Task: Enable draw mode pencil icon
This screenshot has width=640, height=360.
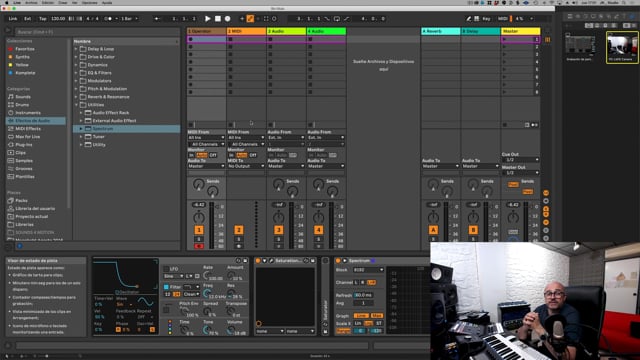Action: (x=469, y=18)
